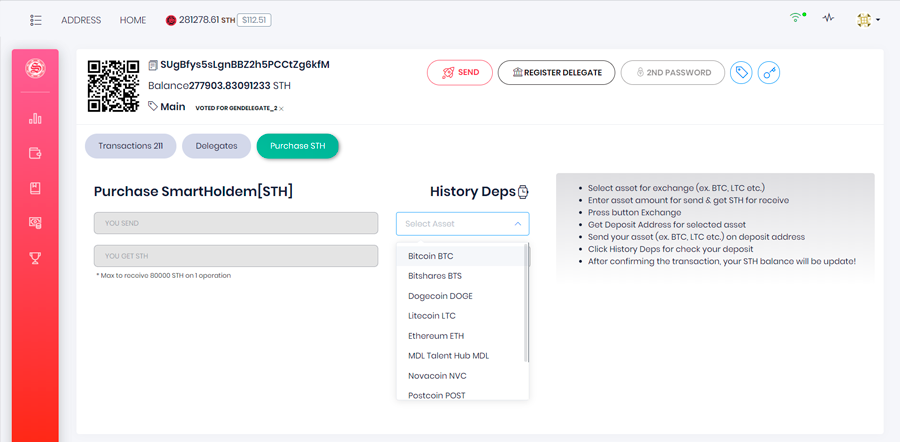Viewport: 900px width, 442px height.
Task: Choose Ethereum ETH from asset list
Action: [x=461, y=336]
